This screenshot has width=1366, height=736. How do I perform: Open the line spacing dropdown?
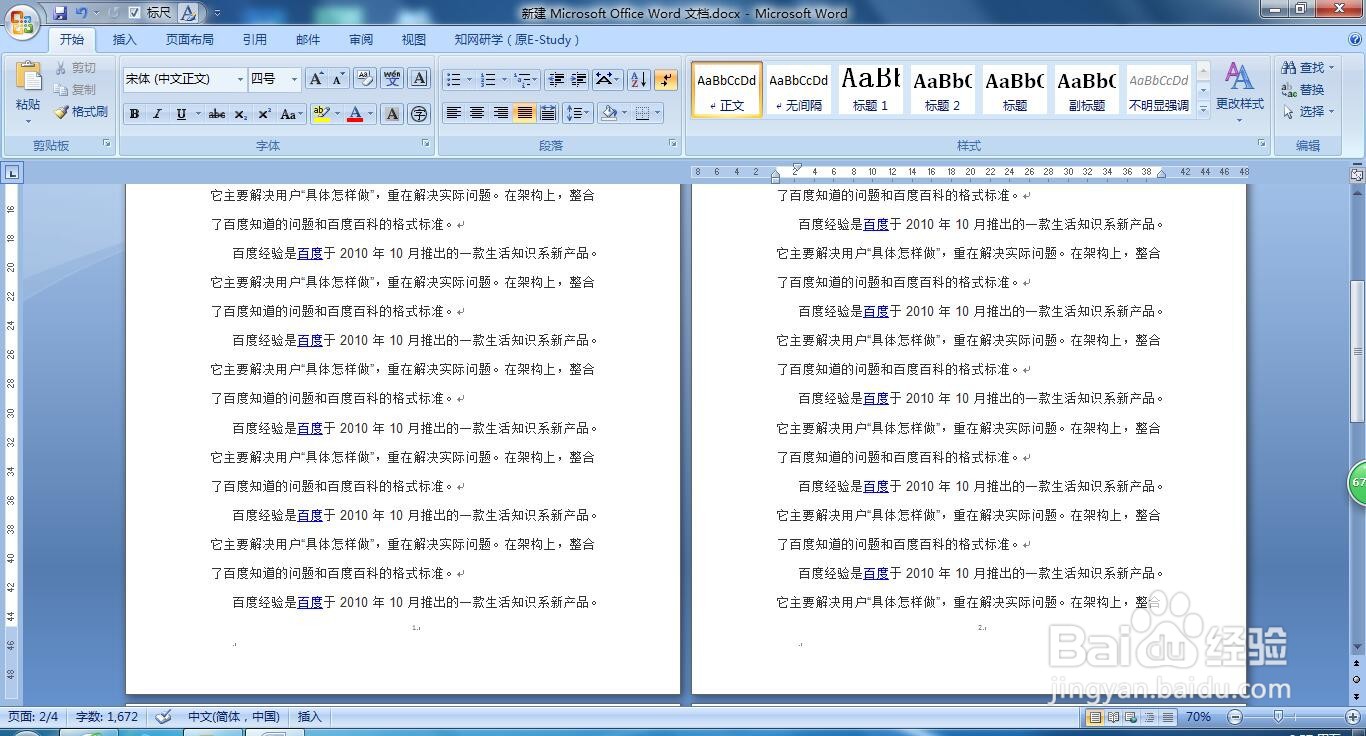tap(577, 113)
